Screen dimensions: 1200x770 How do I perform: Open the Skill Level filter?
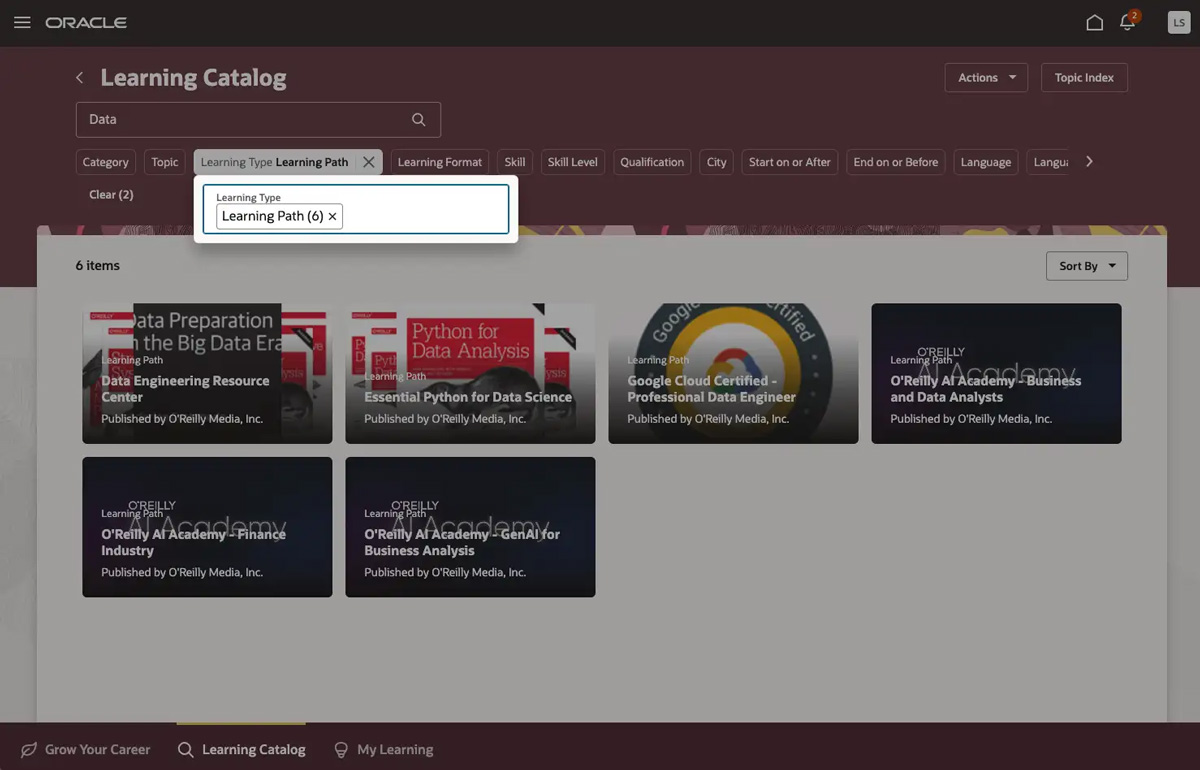pyautogui.click(x=573, y=162)
